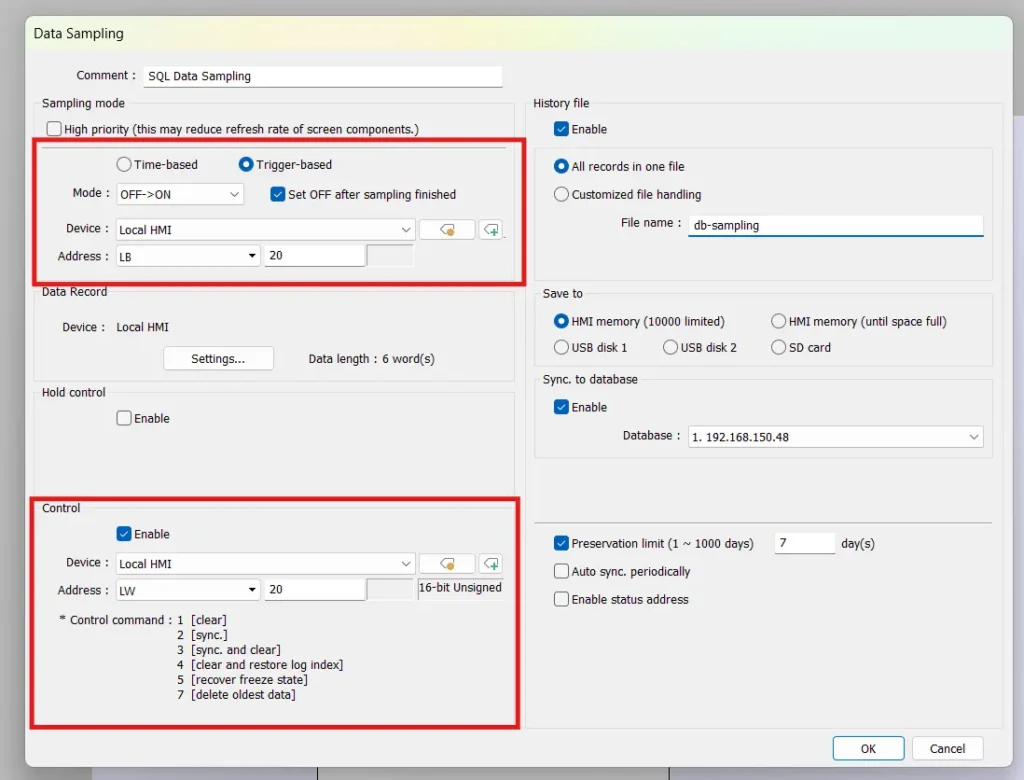
Task: Open tag library for trigger Device field
Action: (446, 229)
